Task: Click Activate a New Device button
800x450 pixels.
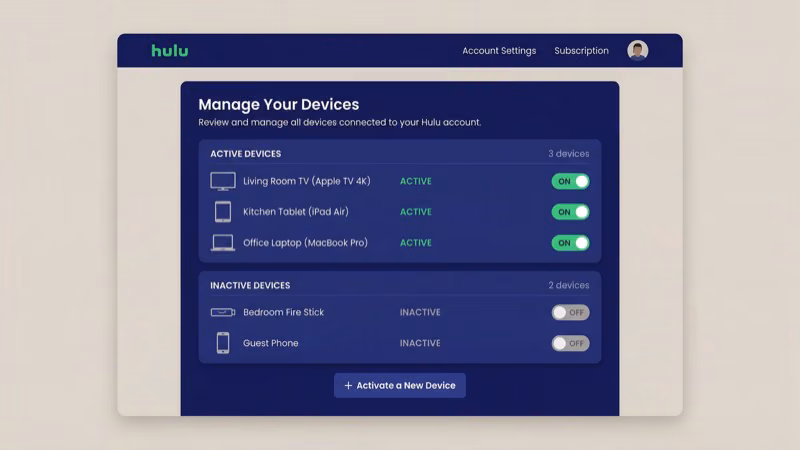Action: [x=399, y=385]
